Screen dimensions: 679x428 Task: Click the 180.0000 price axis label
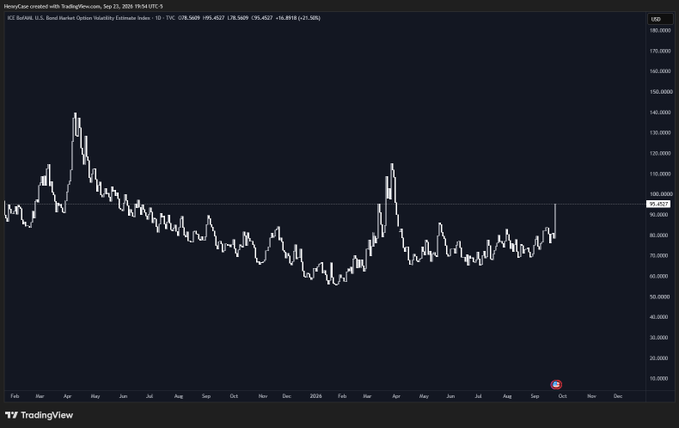(660, 30)
